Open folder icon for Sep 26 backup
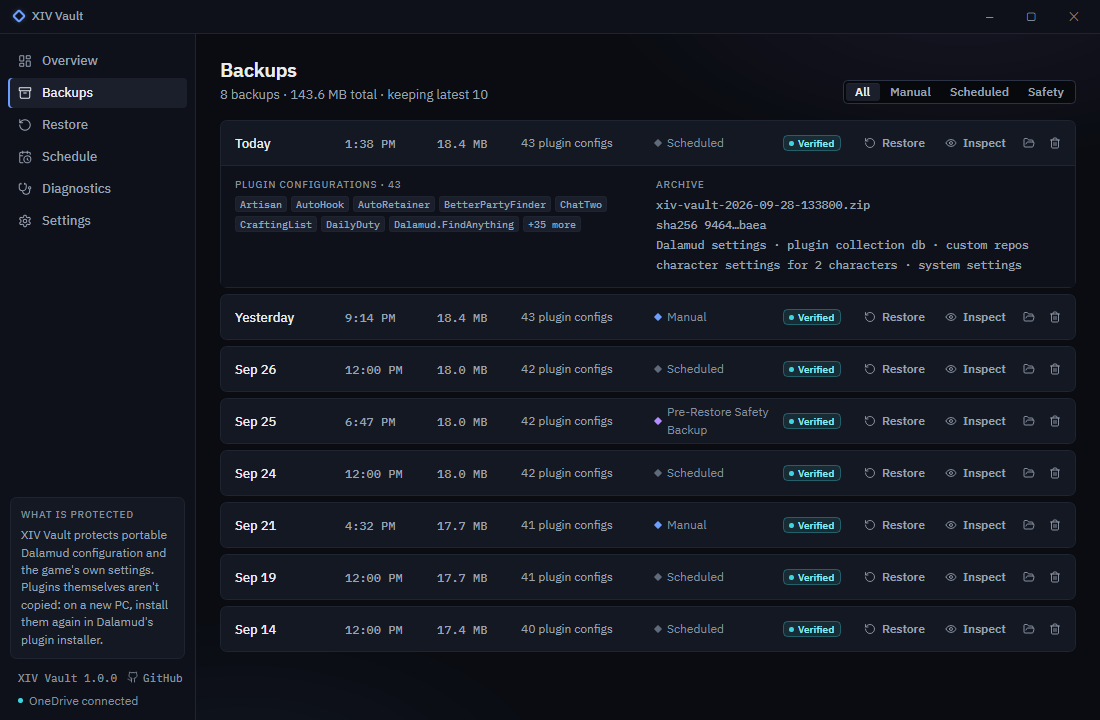Viewport: 1100px width, 720px height. [1028, 369]
